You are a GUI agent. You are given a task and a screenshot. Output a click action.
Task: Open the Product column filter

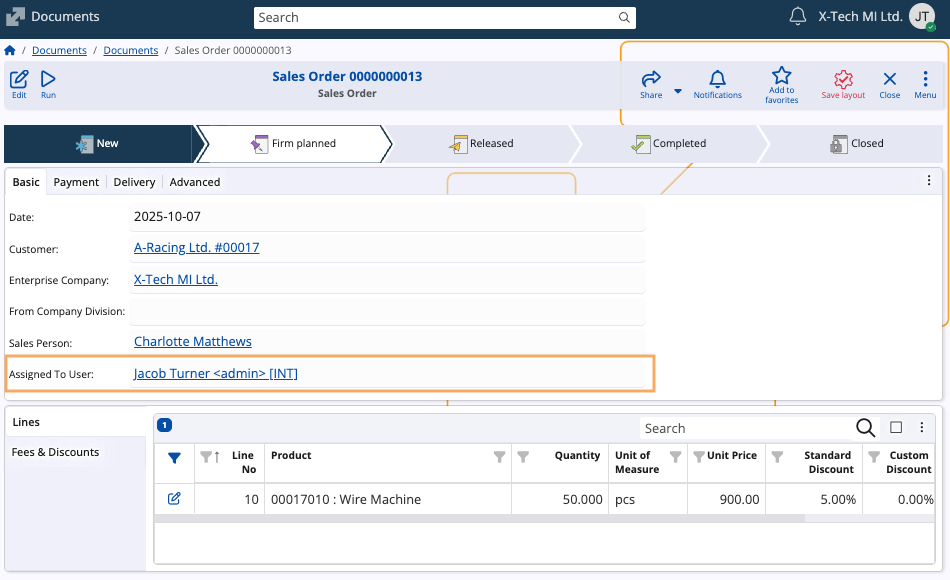[x=499, y=457]
